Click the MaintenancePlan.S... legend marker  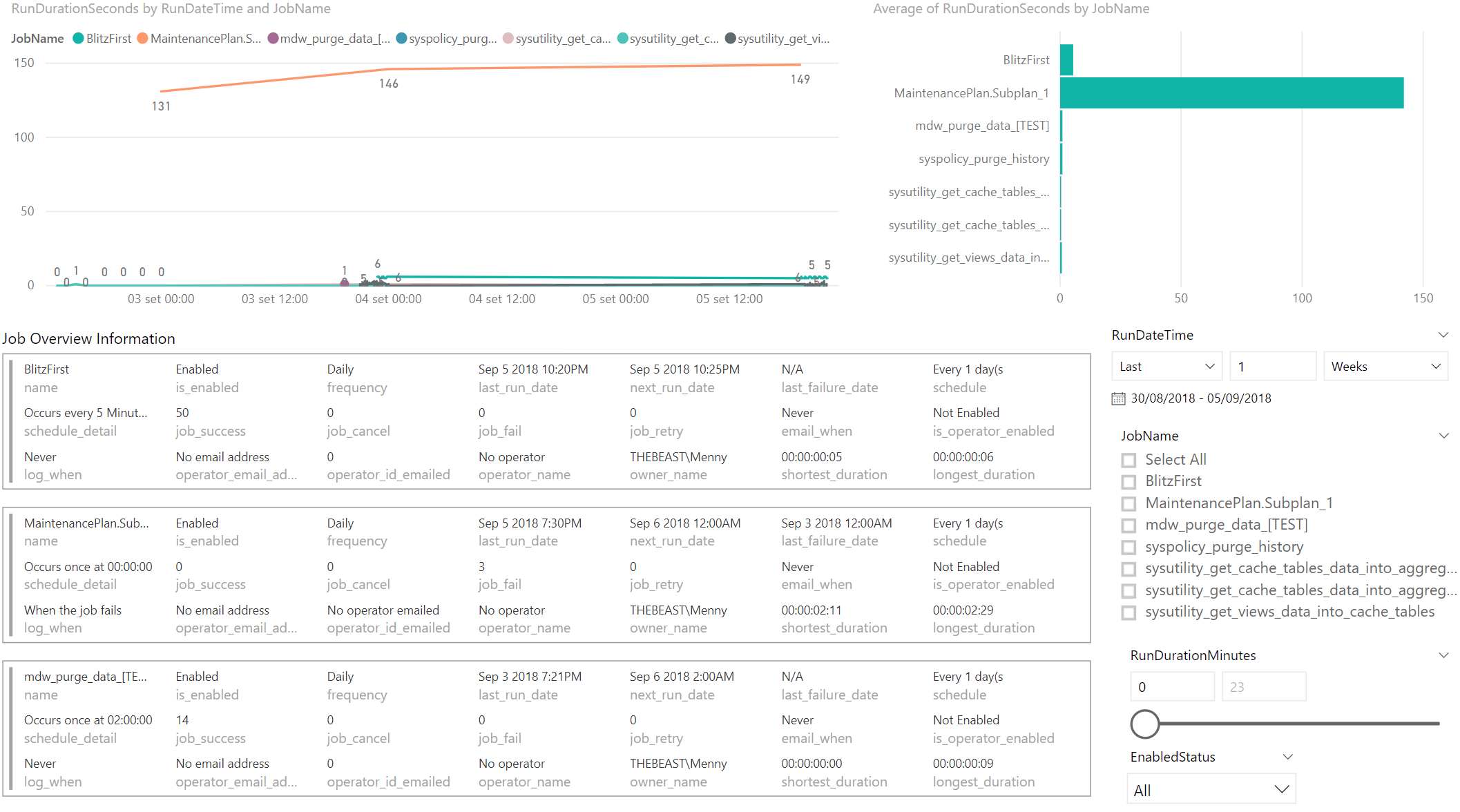pos(142,39)
